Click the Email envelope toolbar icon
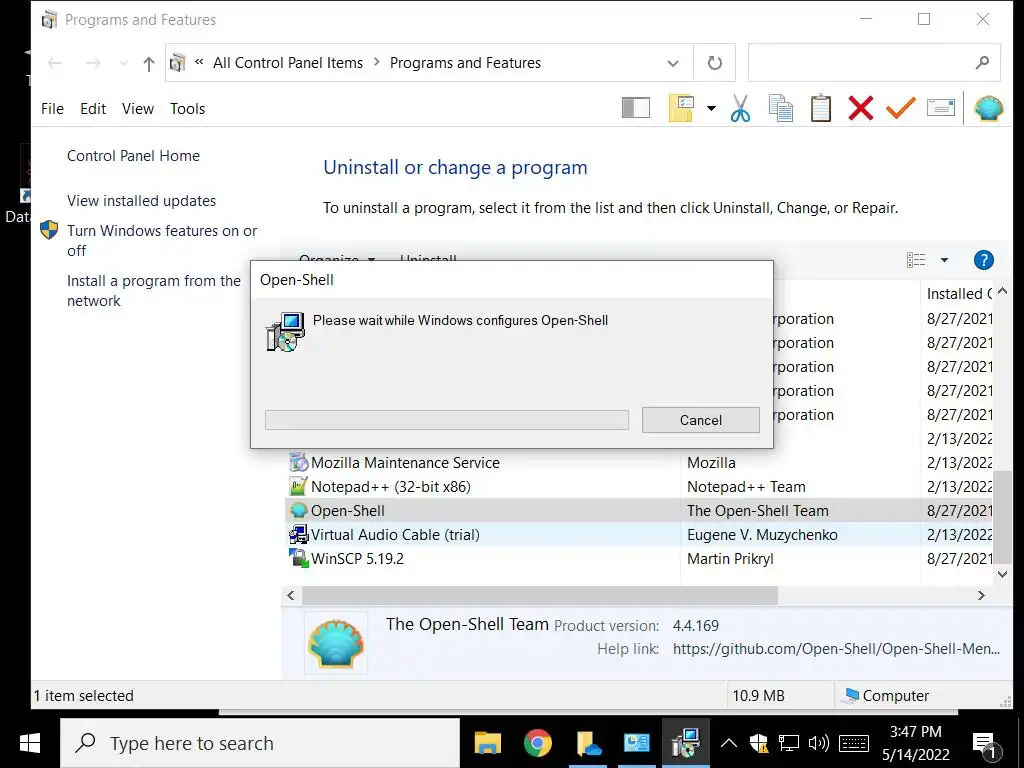Image resolution: width=1024 pixels, height=768 pixels. 941,108
